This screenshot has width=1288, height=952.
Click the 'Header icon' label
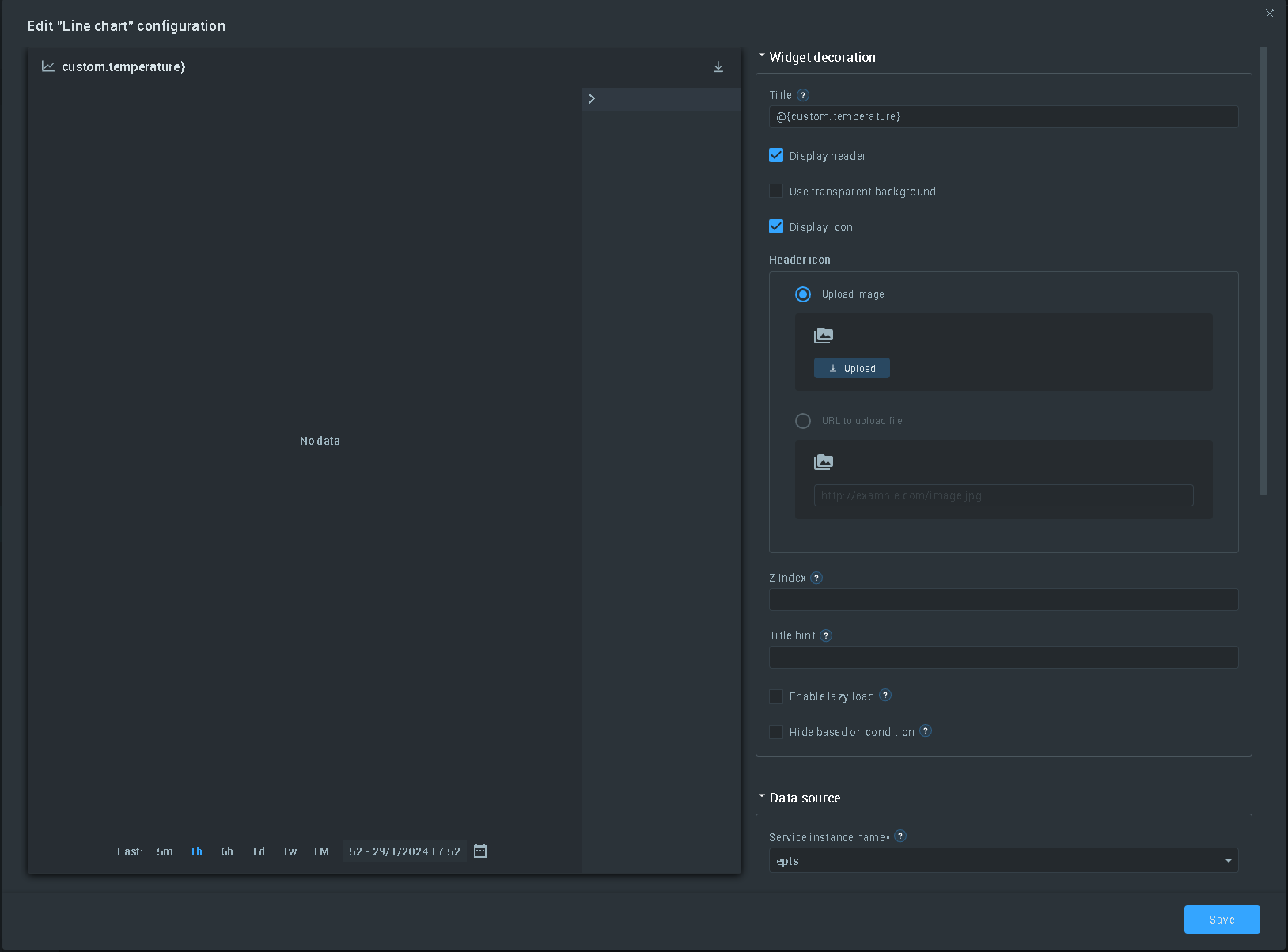800,260
